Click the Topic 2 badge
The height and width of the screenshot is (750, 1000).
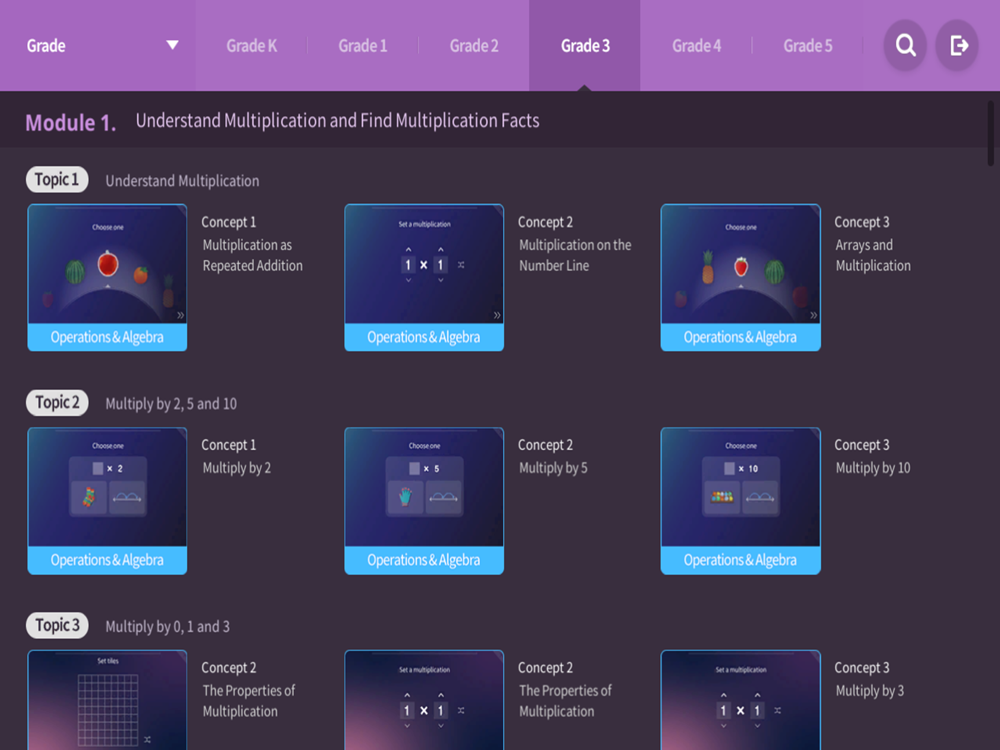(x=57, y=402)
